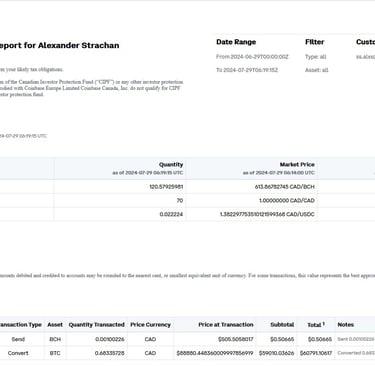Viewport: 375px width, 366px height.
Task: Click the "$505.5058017" price cell
Action: coord(236,339)
